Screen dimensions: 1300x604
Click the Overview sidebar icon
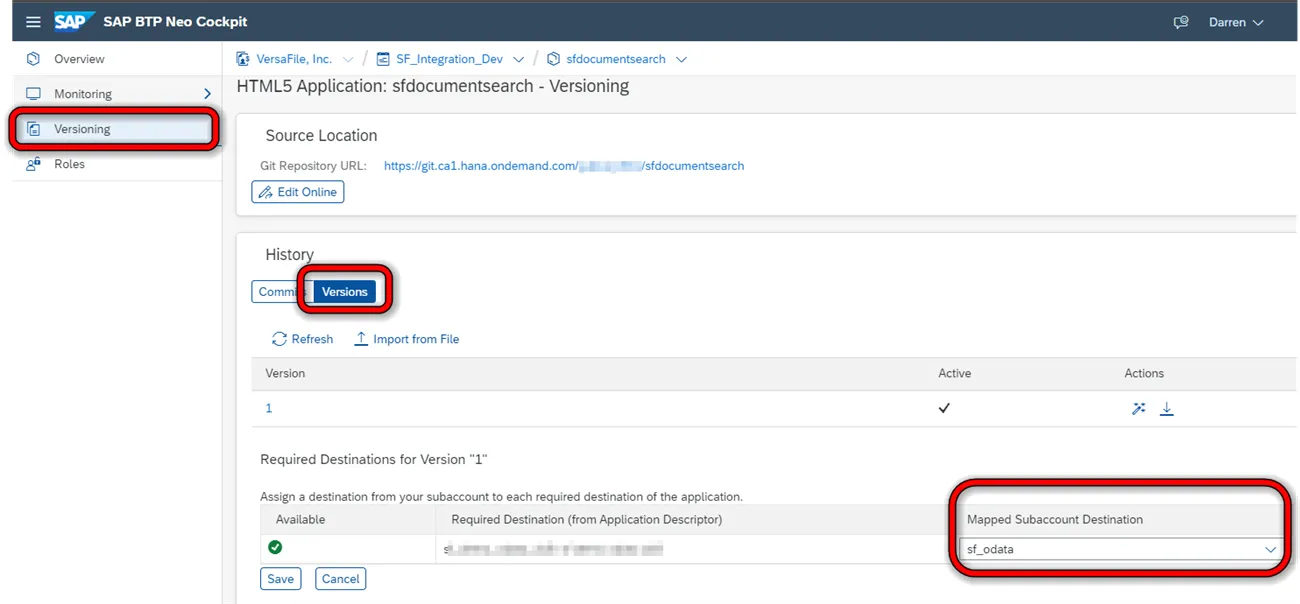34,59
